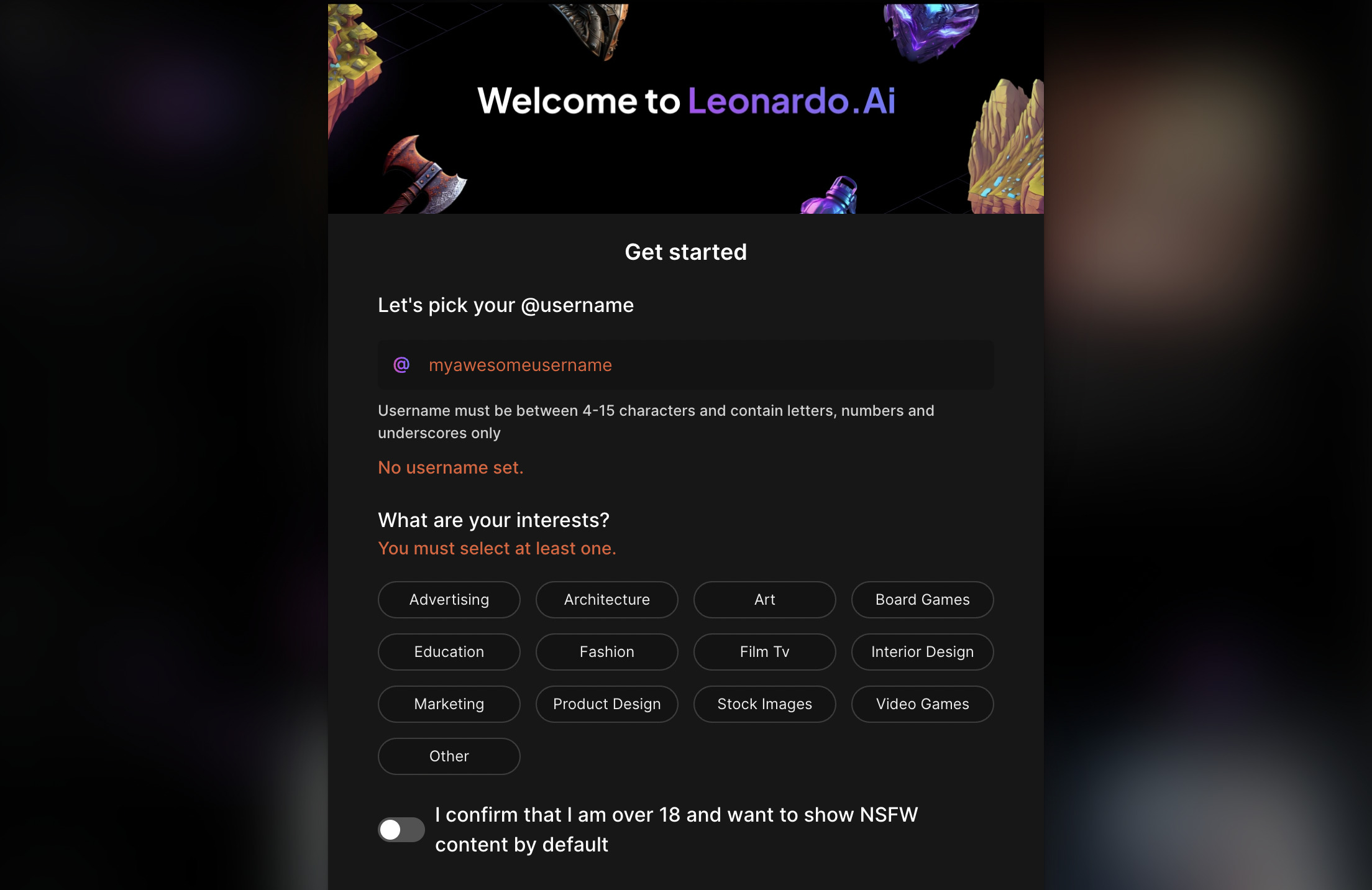Select the Video Games interest tag
This screenshot has width=1372, height=890.
pyautogui.click(x=922, y=704)
